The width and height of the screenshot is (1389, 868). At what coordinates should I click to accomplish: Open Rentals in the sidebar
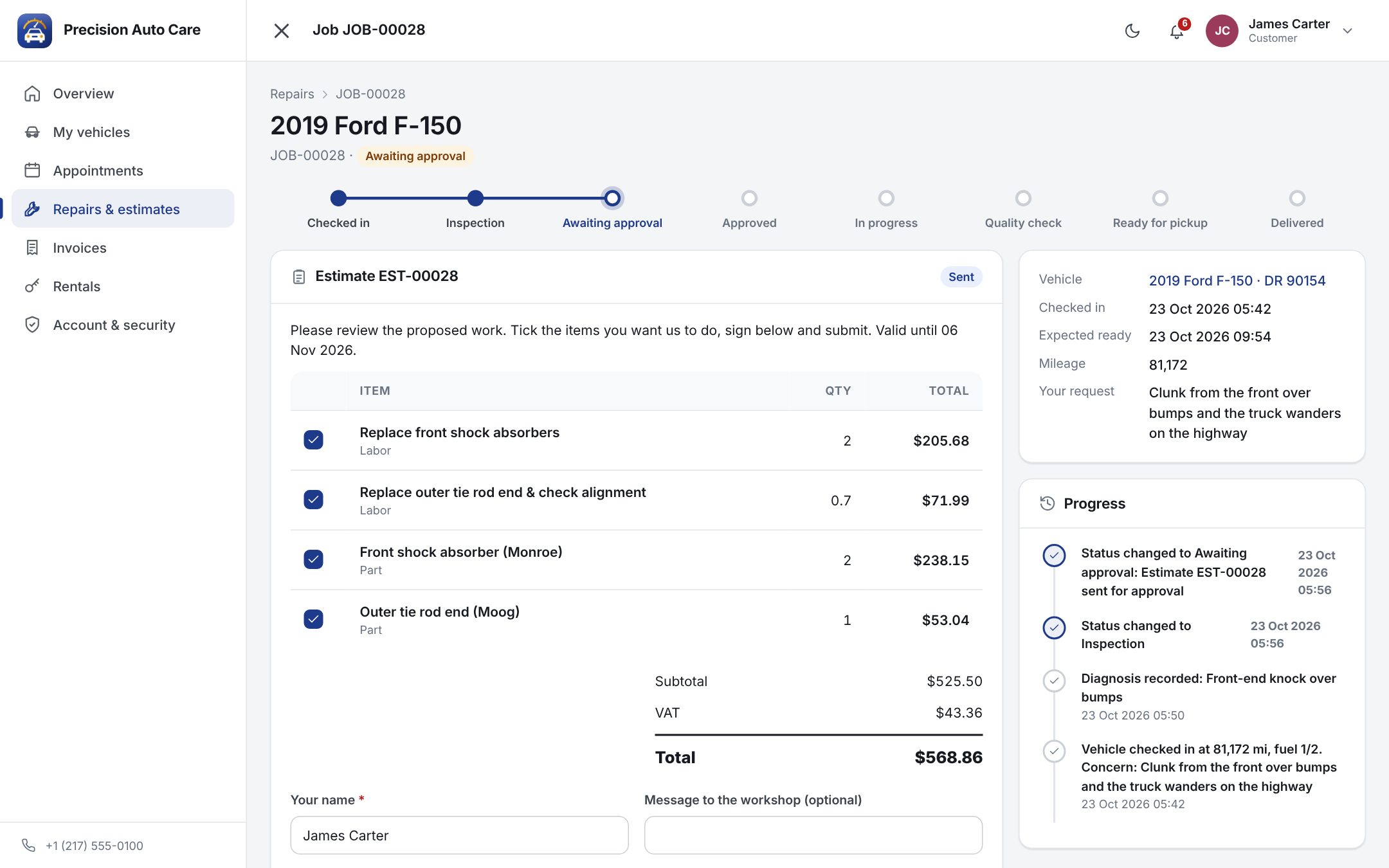(123, 286)
